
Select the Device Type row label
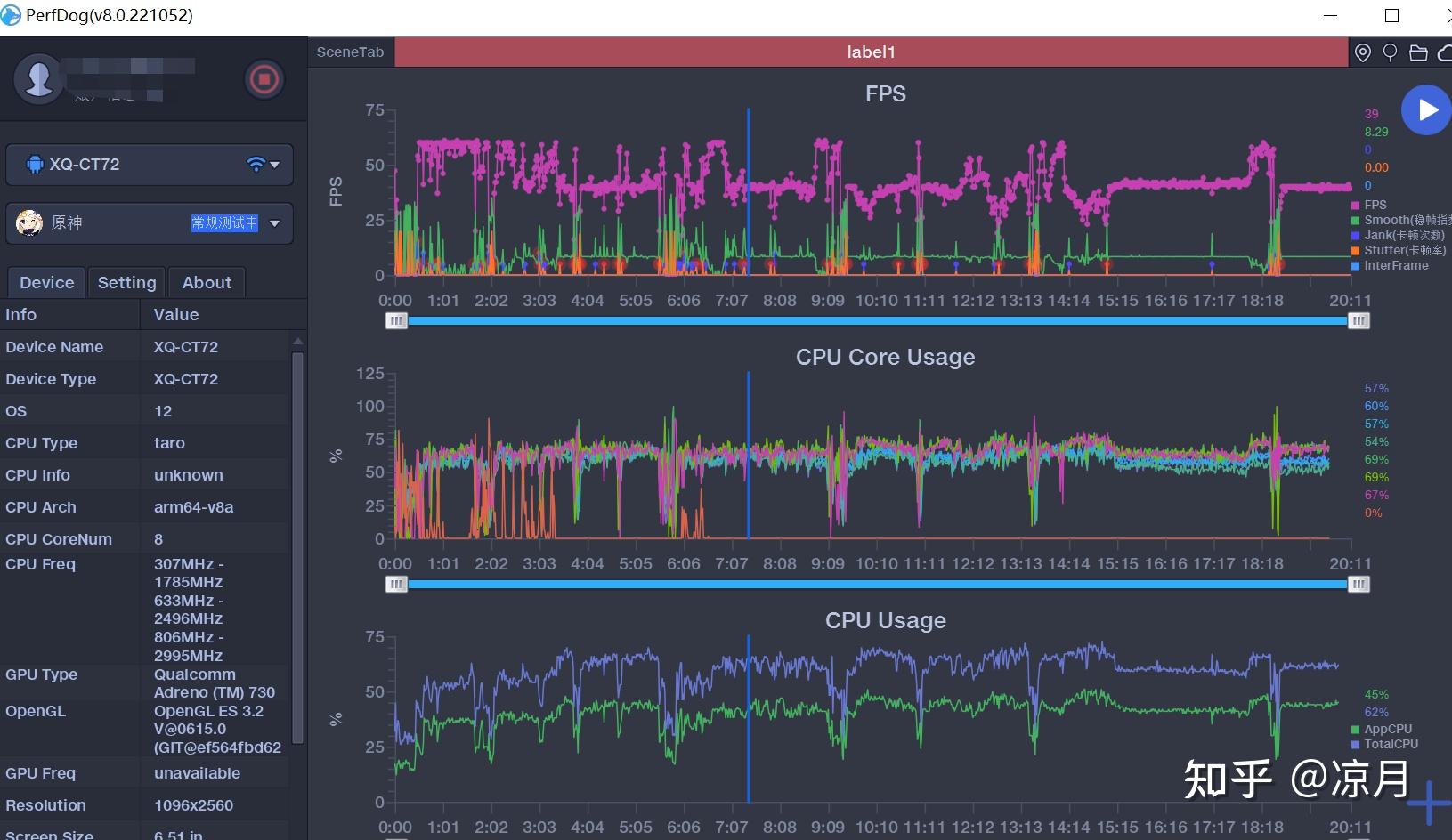point(51,379)
